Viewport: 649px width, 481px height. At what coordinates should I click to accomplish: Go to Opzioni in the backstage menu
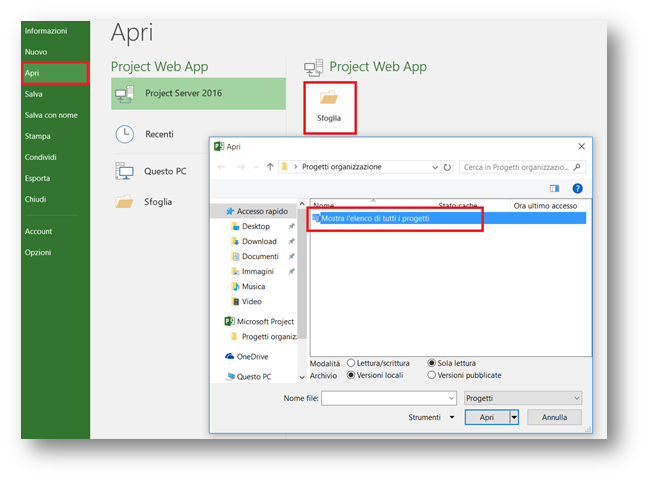(x=38, y=252)
